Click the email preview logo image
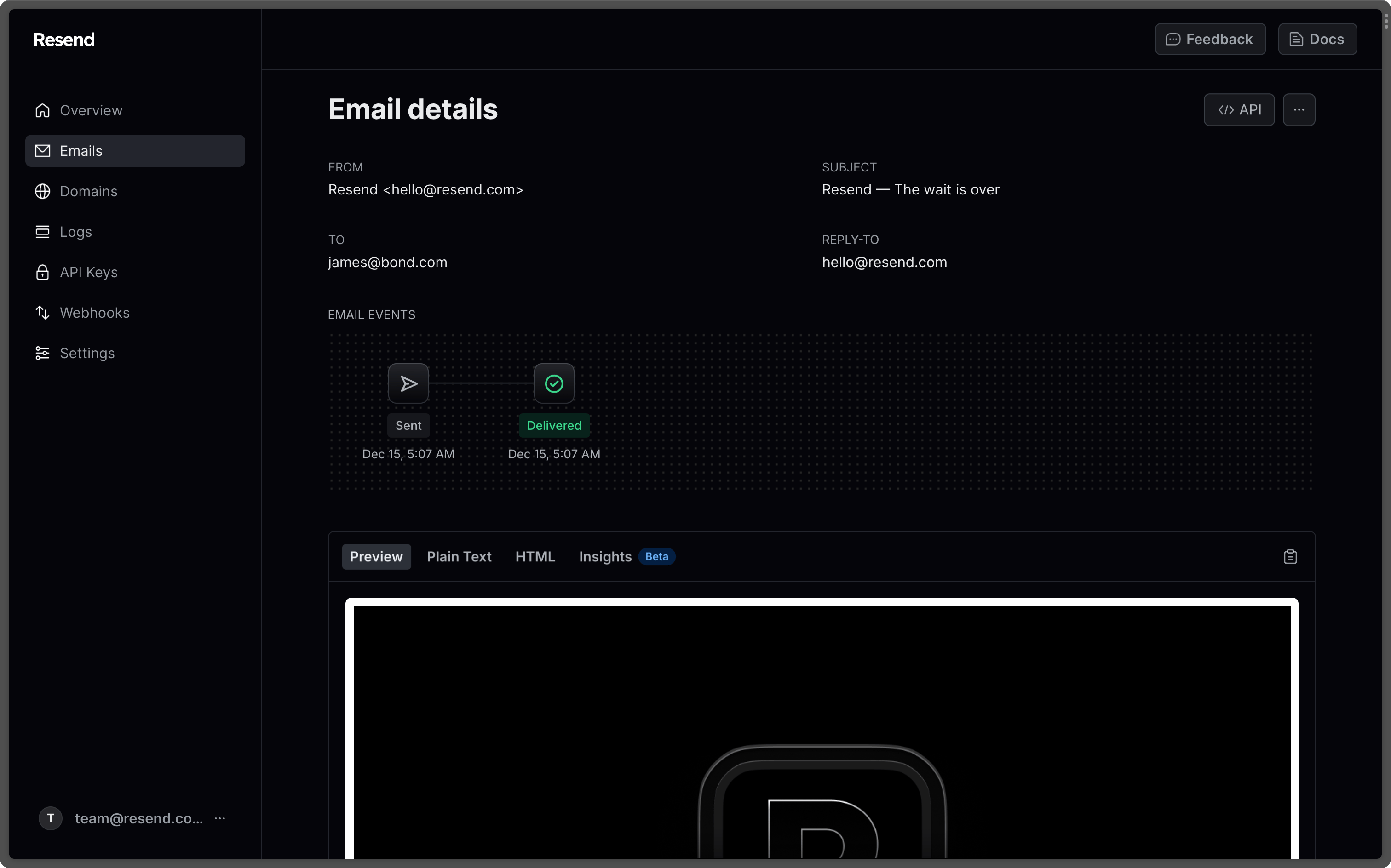Viewport: 1391px width, 868px height. [x=822, y=801]
